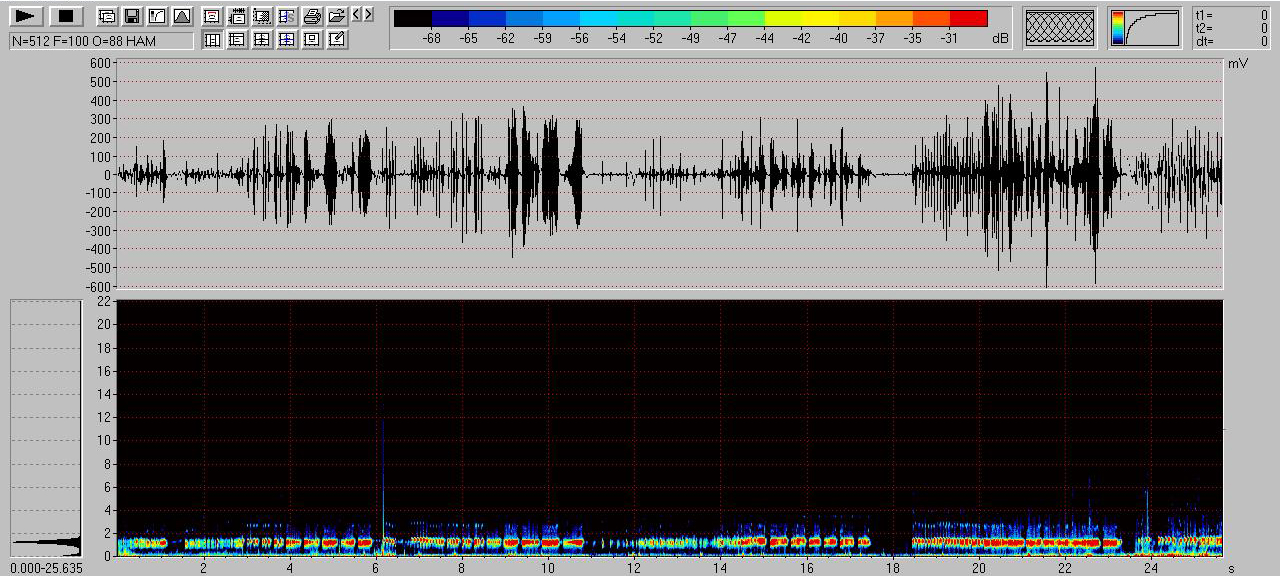1280x576 pixels.
Task: Click the printer icon
Action: pos(312,16)
